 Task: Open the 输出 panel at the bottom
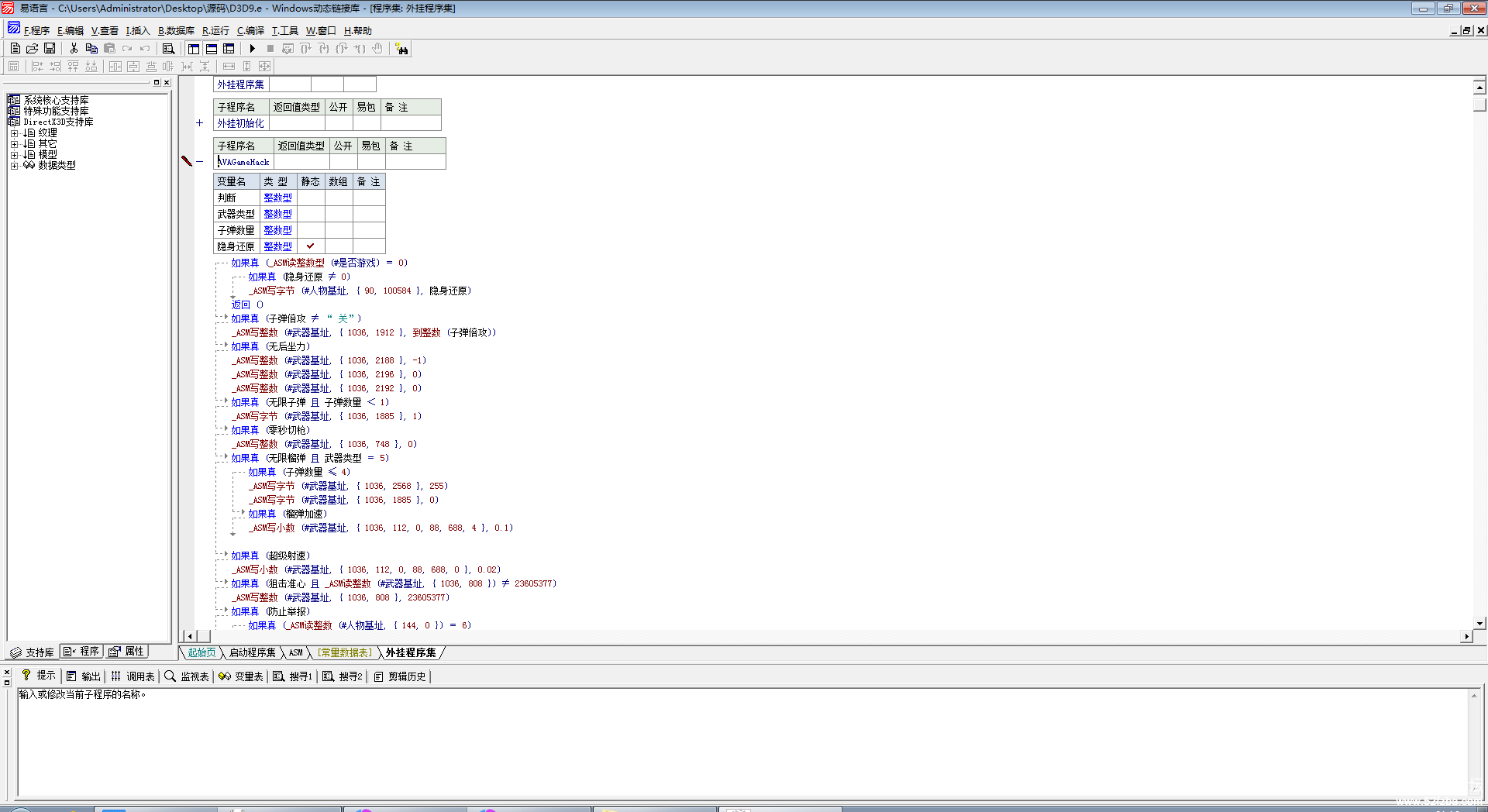[x=84, y=676]
